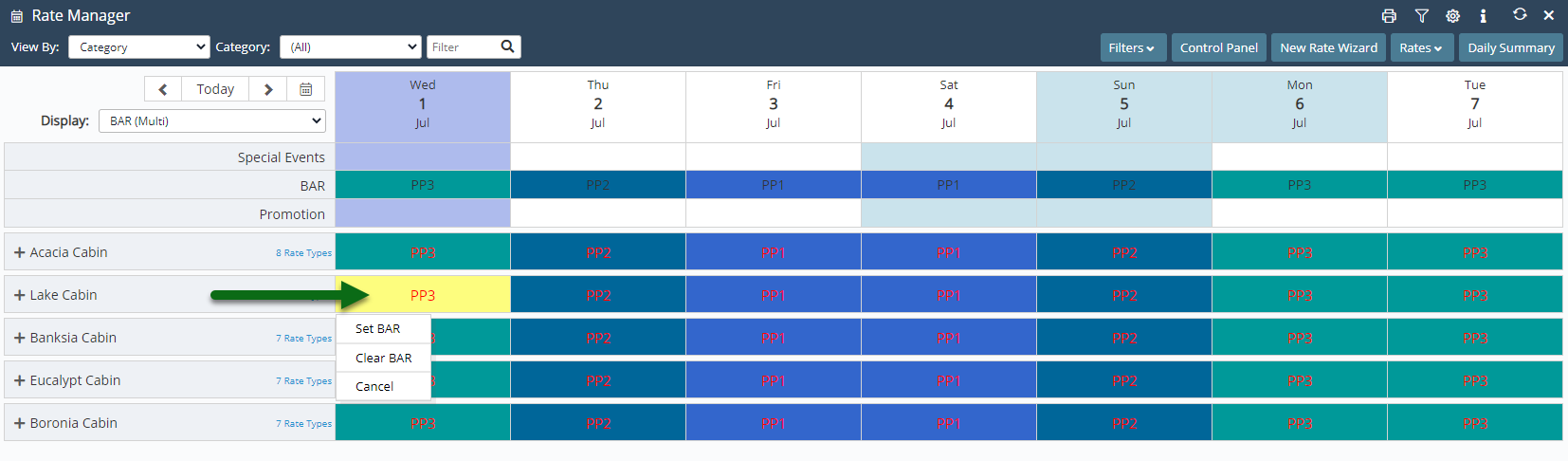
Task: Select Acacia Cabin PP1 cell on Sat 4
Action: 949,252
